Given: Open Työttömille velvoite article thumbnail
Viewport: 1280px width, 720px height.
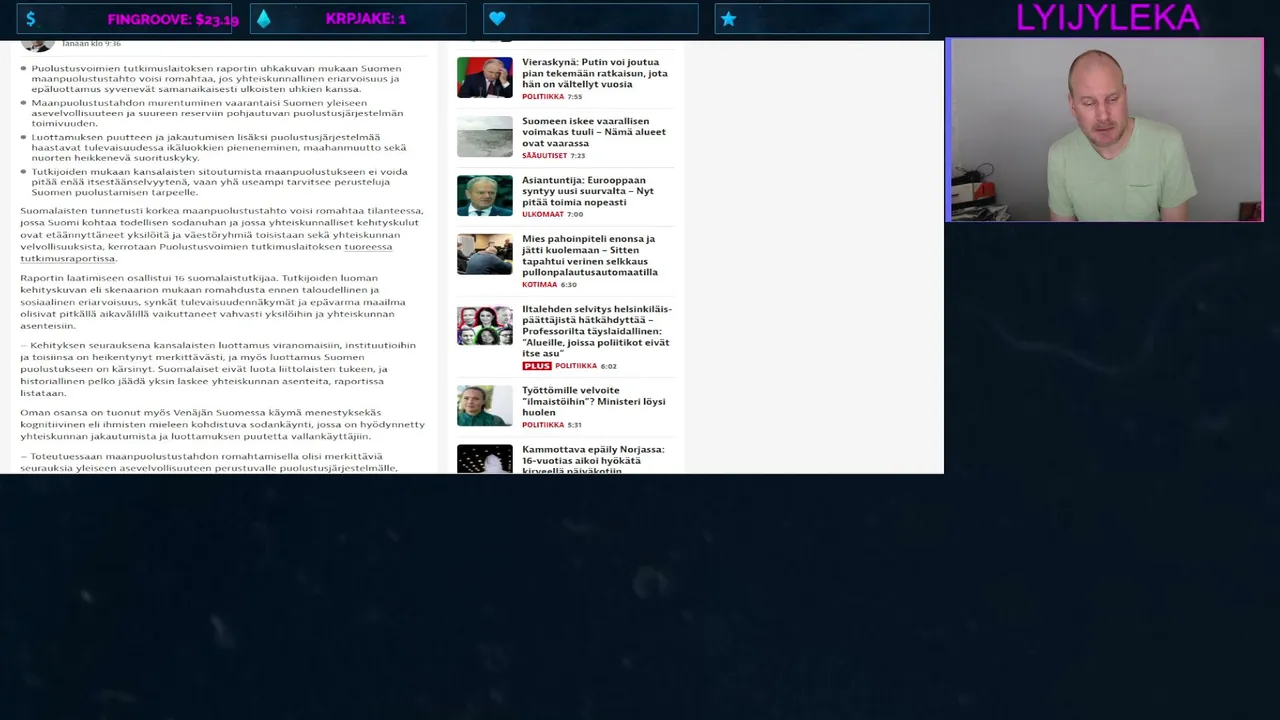Looking at the screenshot, I should (x=485, y=406).
